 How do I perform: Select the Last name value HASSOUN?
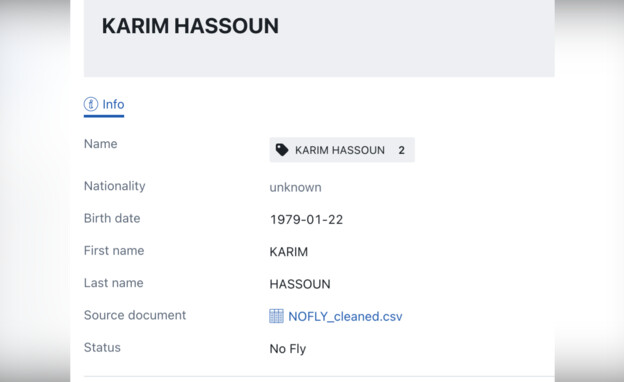(300, 284)
